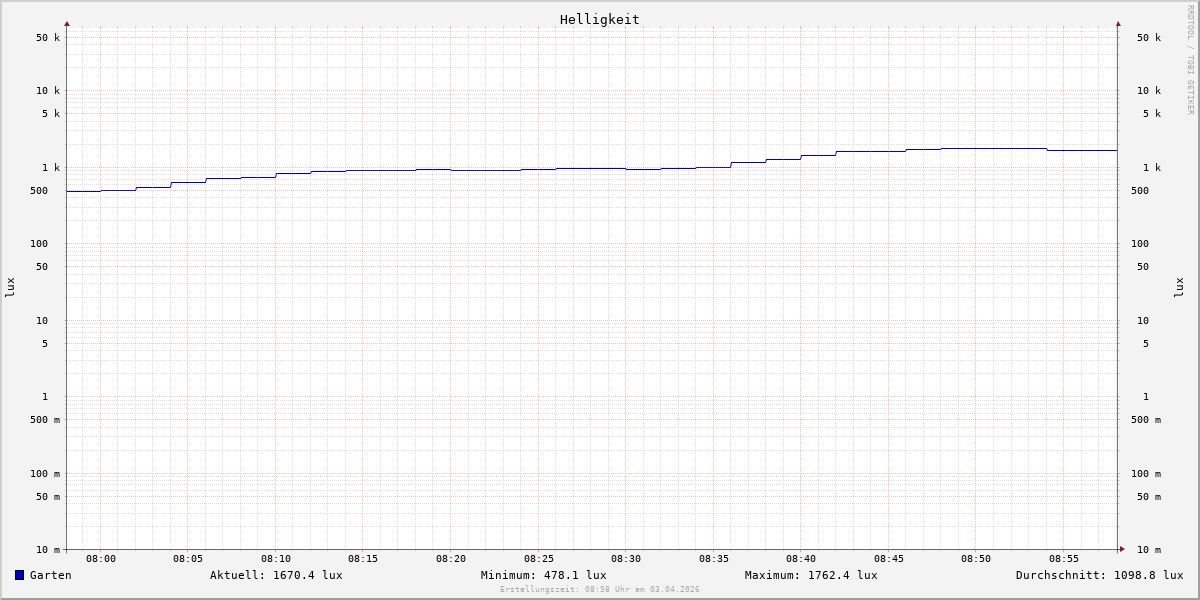Click the blue Garten legend color box
The height and width of the screenshot is (600, 1200).
19,575
